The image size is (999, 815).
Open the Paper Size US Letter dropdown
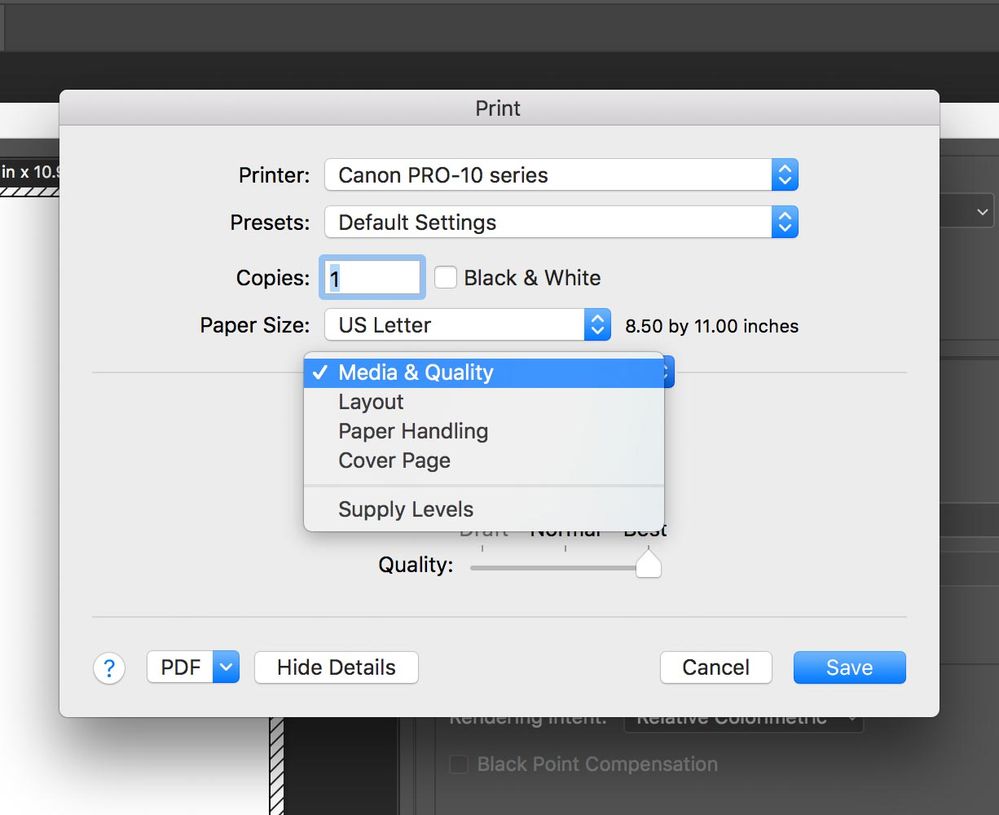(x=467, y=325)
